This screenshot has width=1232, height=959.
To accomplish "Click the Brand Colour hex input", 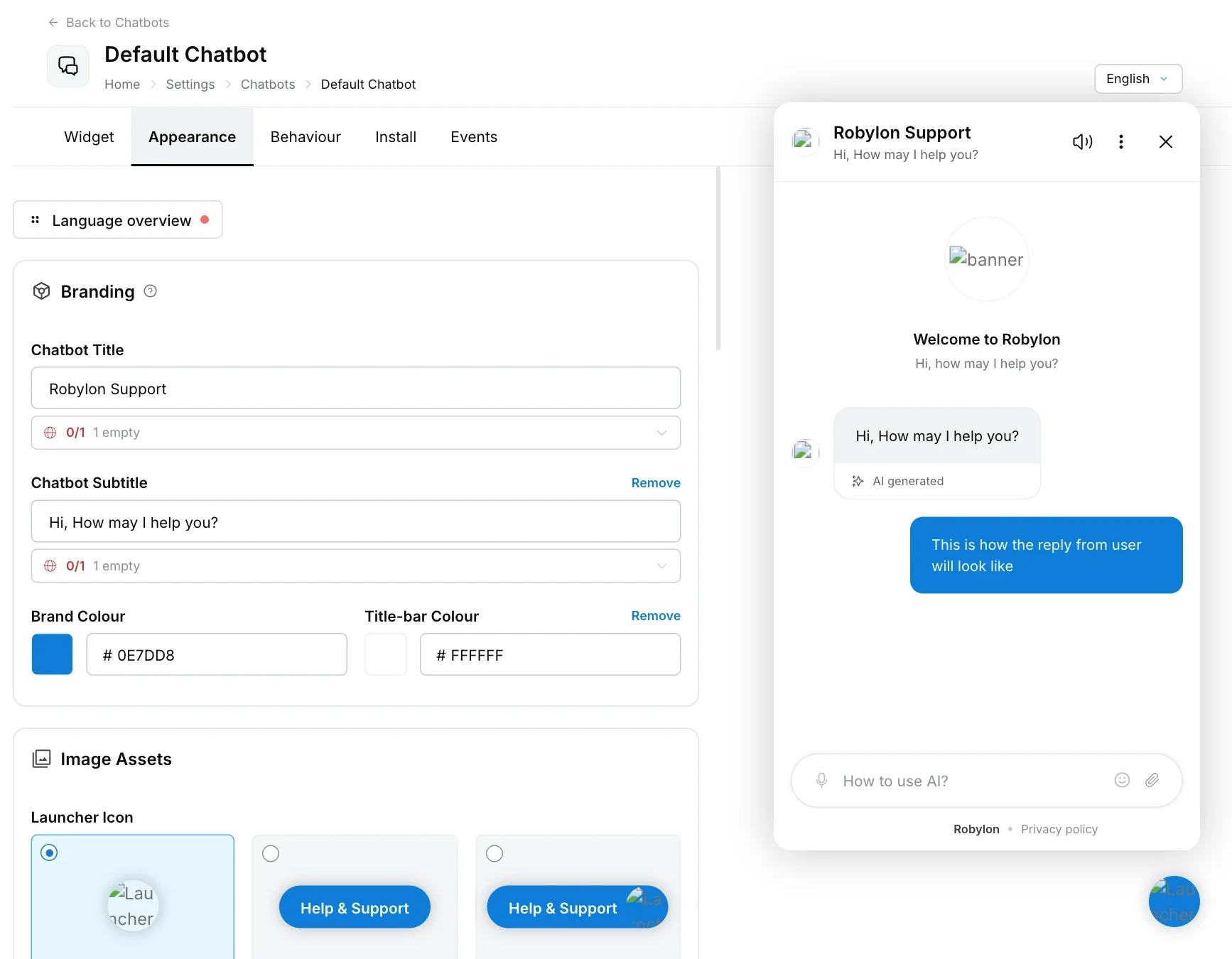I will click(217, 654).
